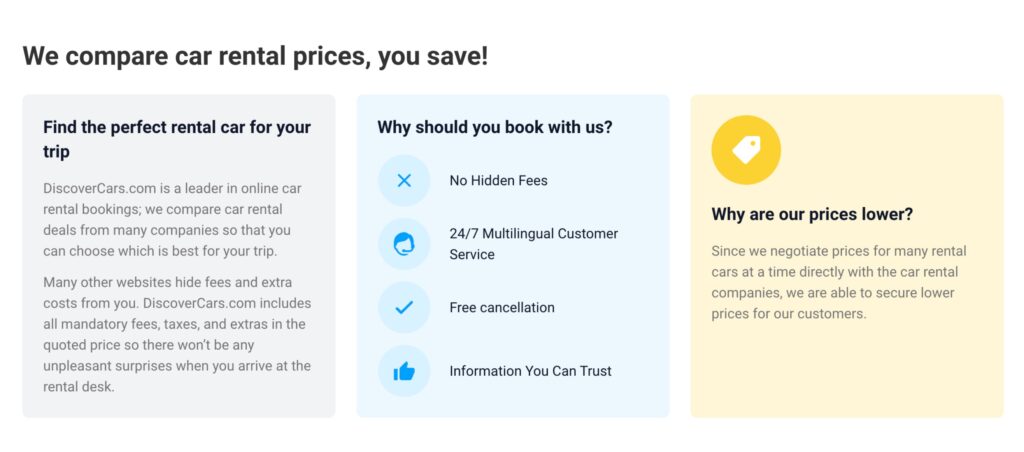Click the light blue benefits card

(513, 256)
